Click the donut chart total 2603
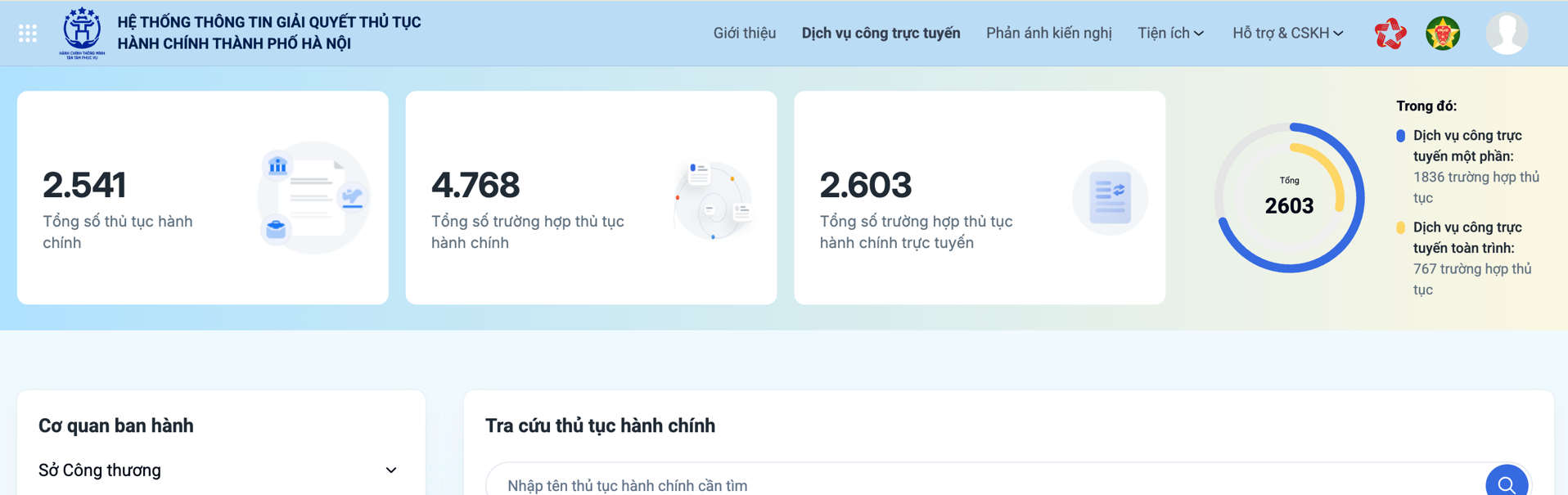The width and height of the screenshot is (1568, 495). (x=1289, y=198)
